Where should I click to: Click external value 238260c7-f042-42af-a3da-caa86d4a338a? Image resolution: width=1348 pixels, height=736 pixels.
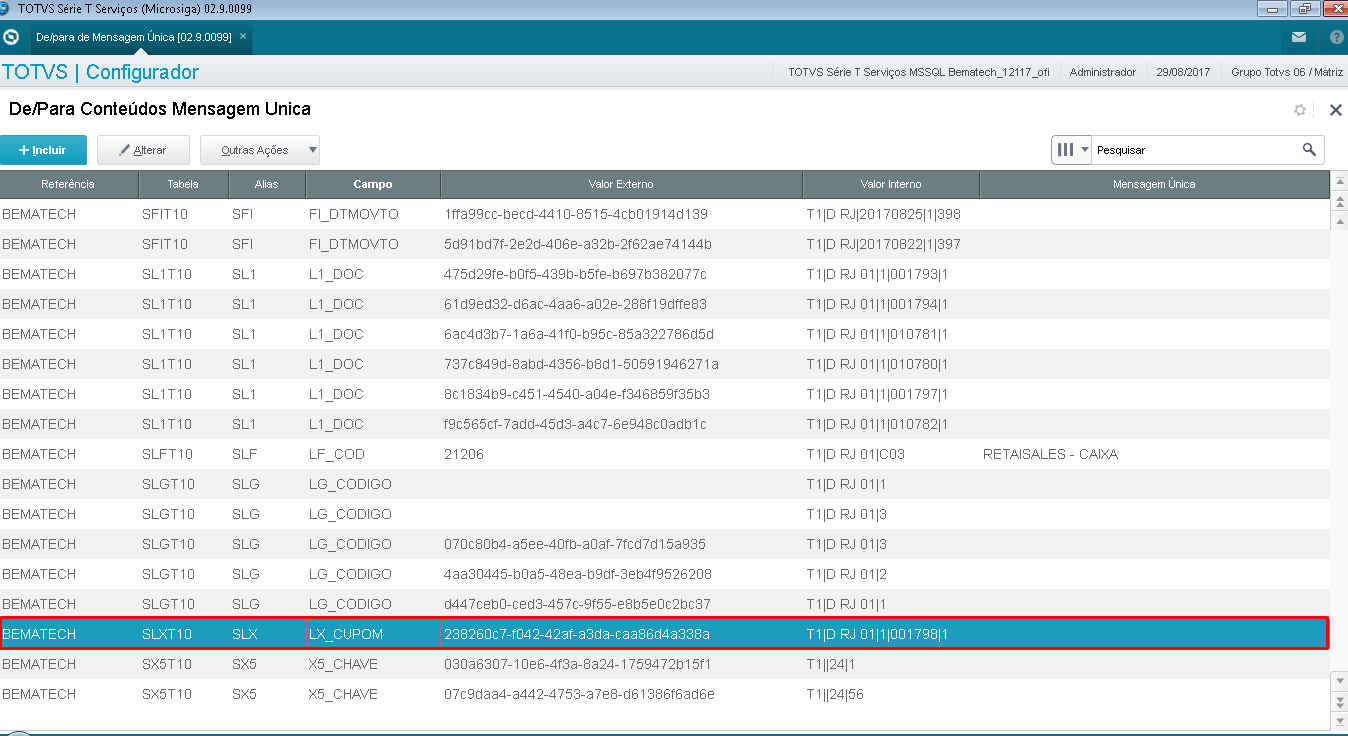pos(577,634)
